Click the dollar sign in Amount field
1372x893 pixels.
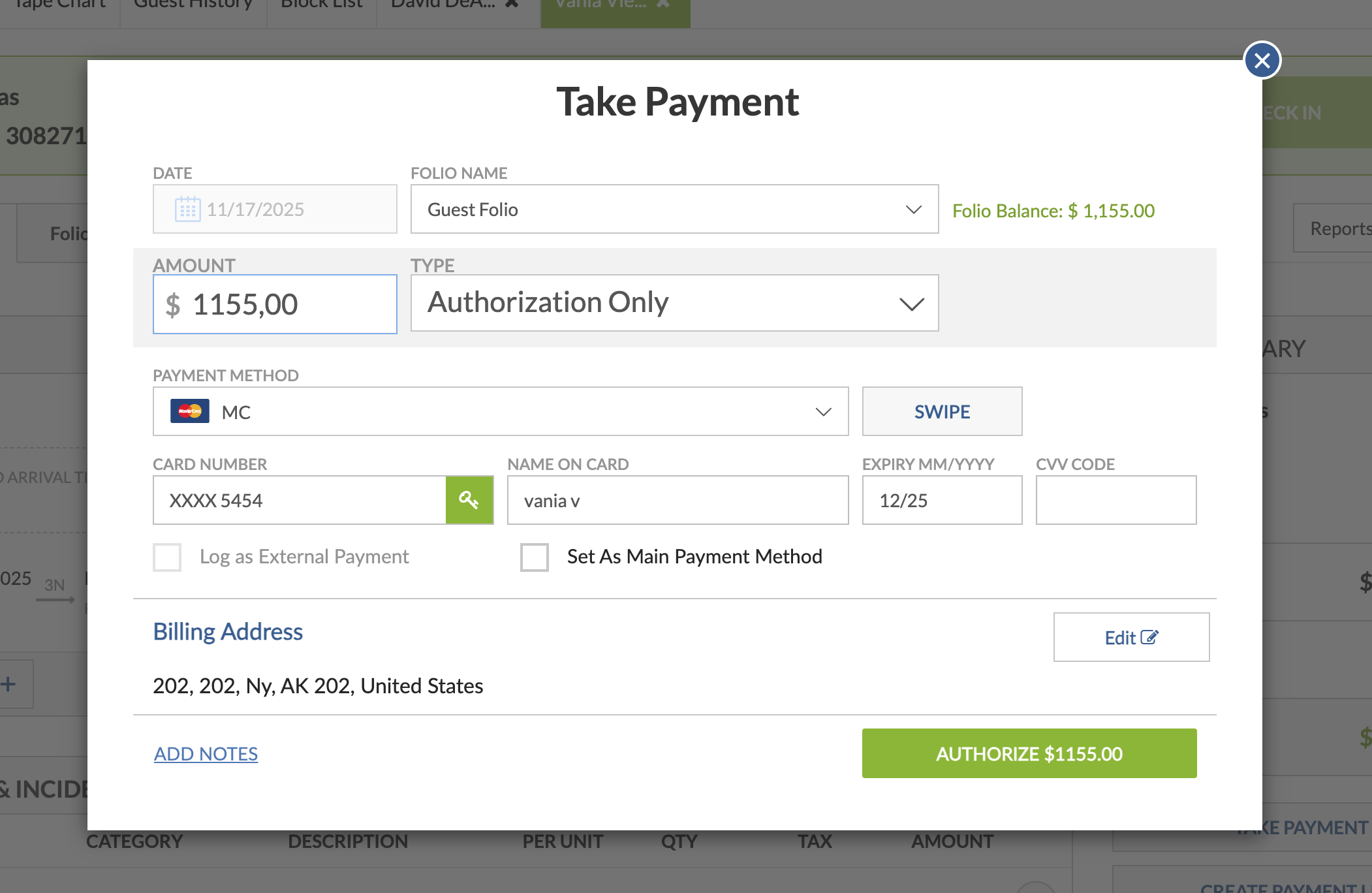coord(172,305)
